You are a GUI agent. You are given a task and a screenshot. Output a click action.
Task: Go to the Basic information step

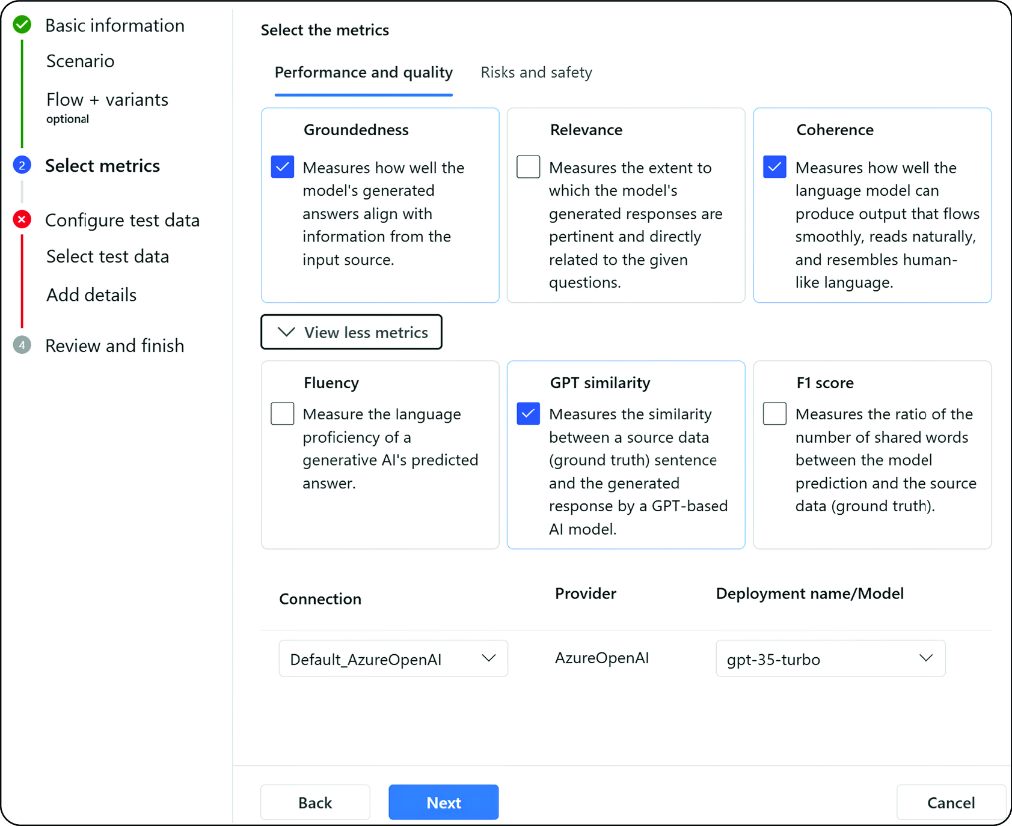115,25
